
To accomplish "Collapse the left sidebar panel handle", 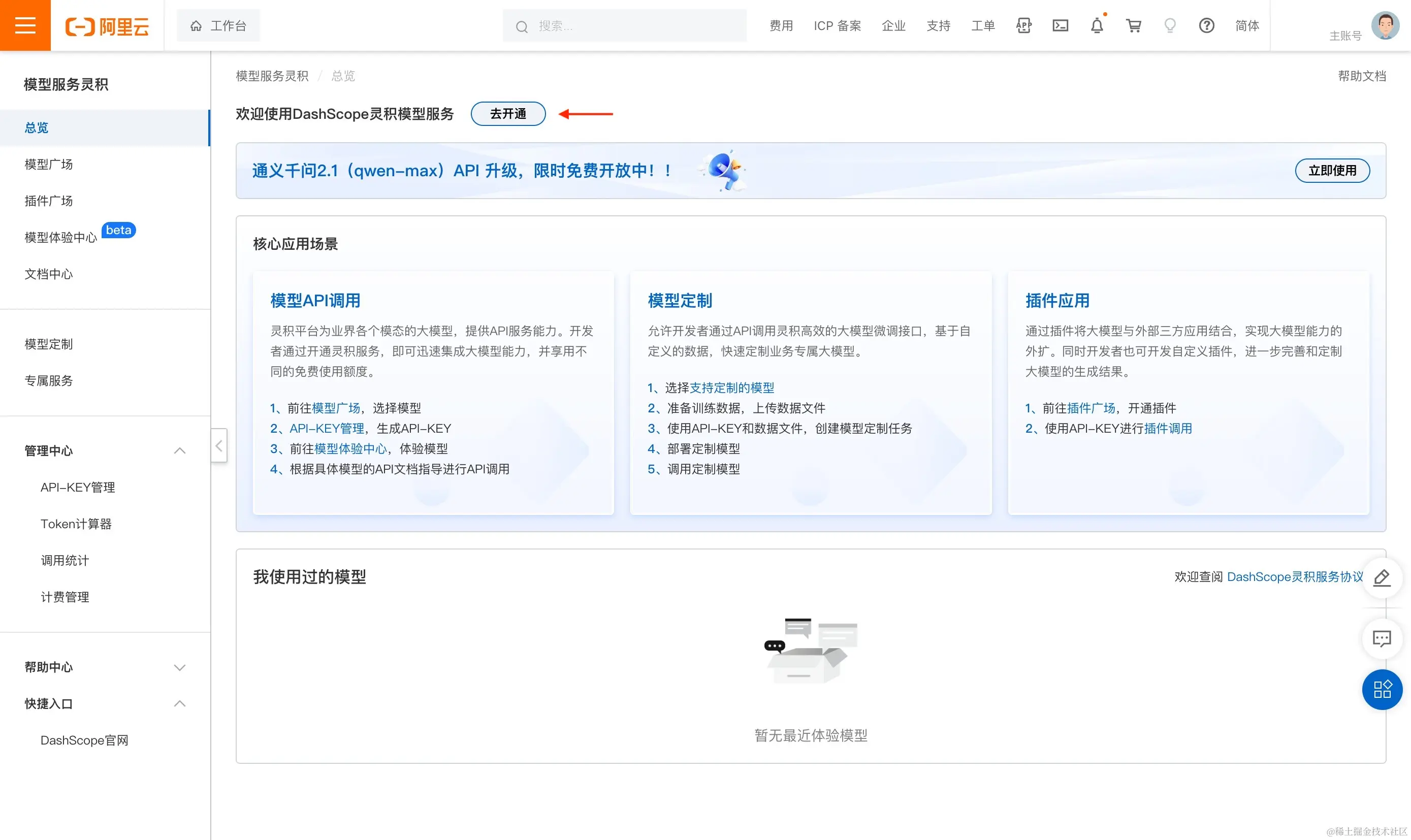I will click(x=219, y=445).
